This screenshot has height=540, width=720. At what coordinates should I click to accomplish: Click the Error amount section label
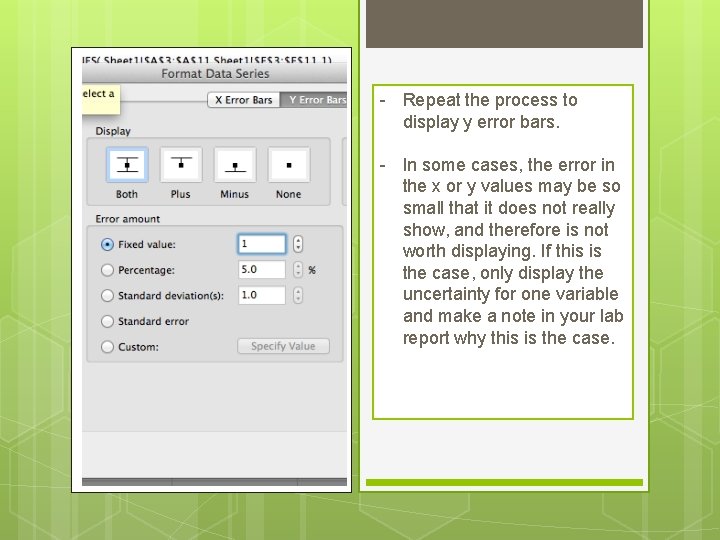click(x=128, y=219)
